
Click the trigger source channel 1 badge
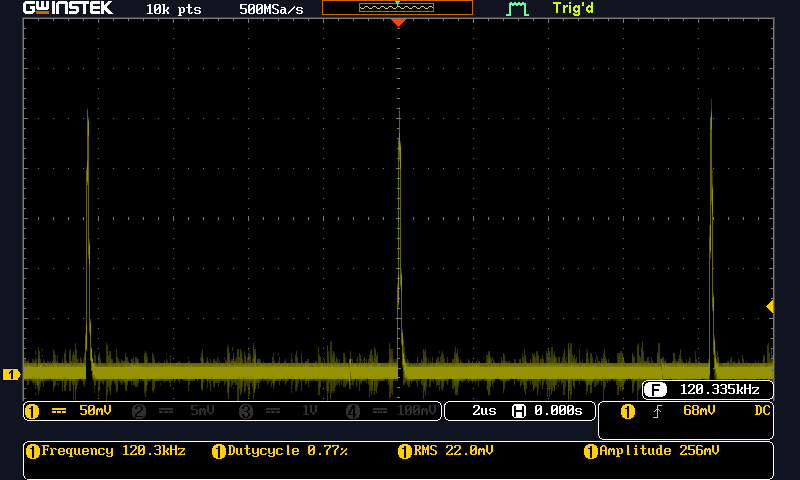(628, 412)
